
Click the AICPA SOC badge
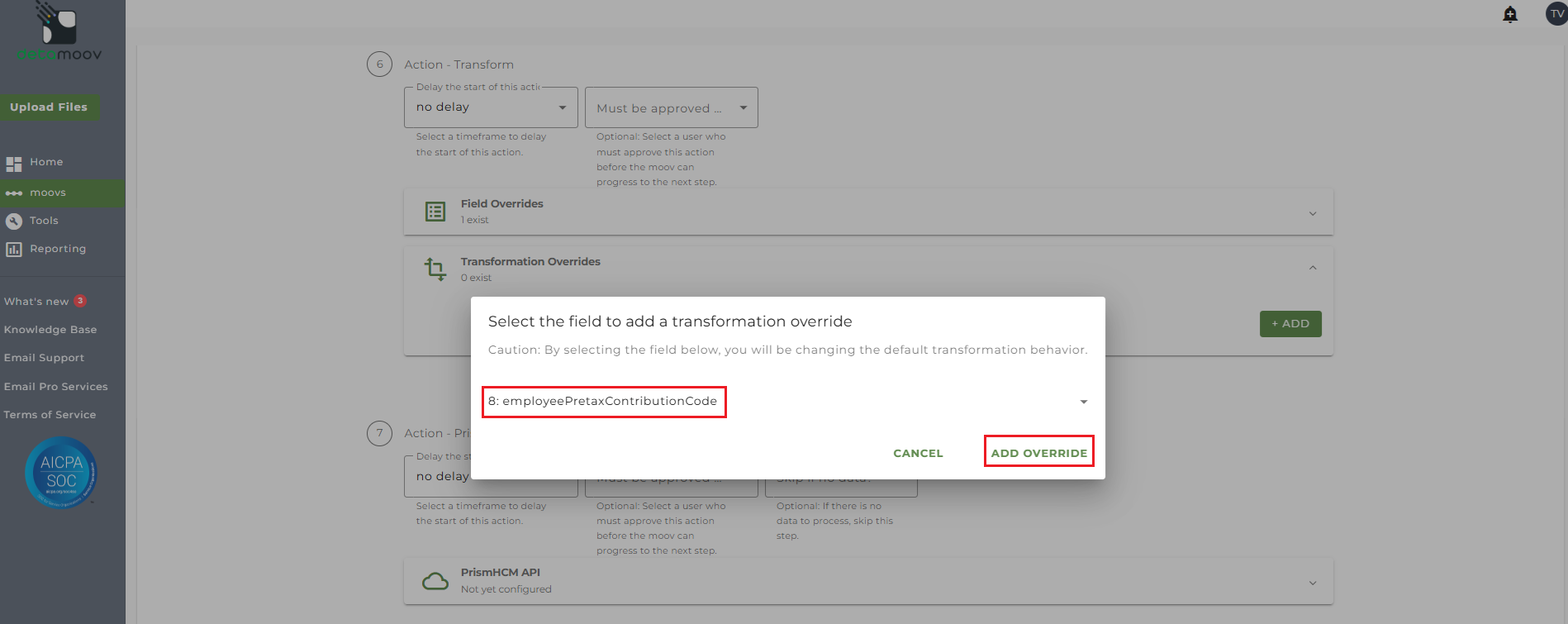[x=61, y=473]
